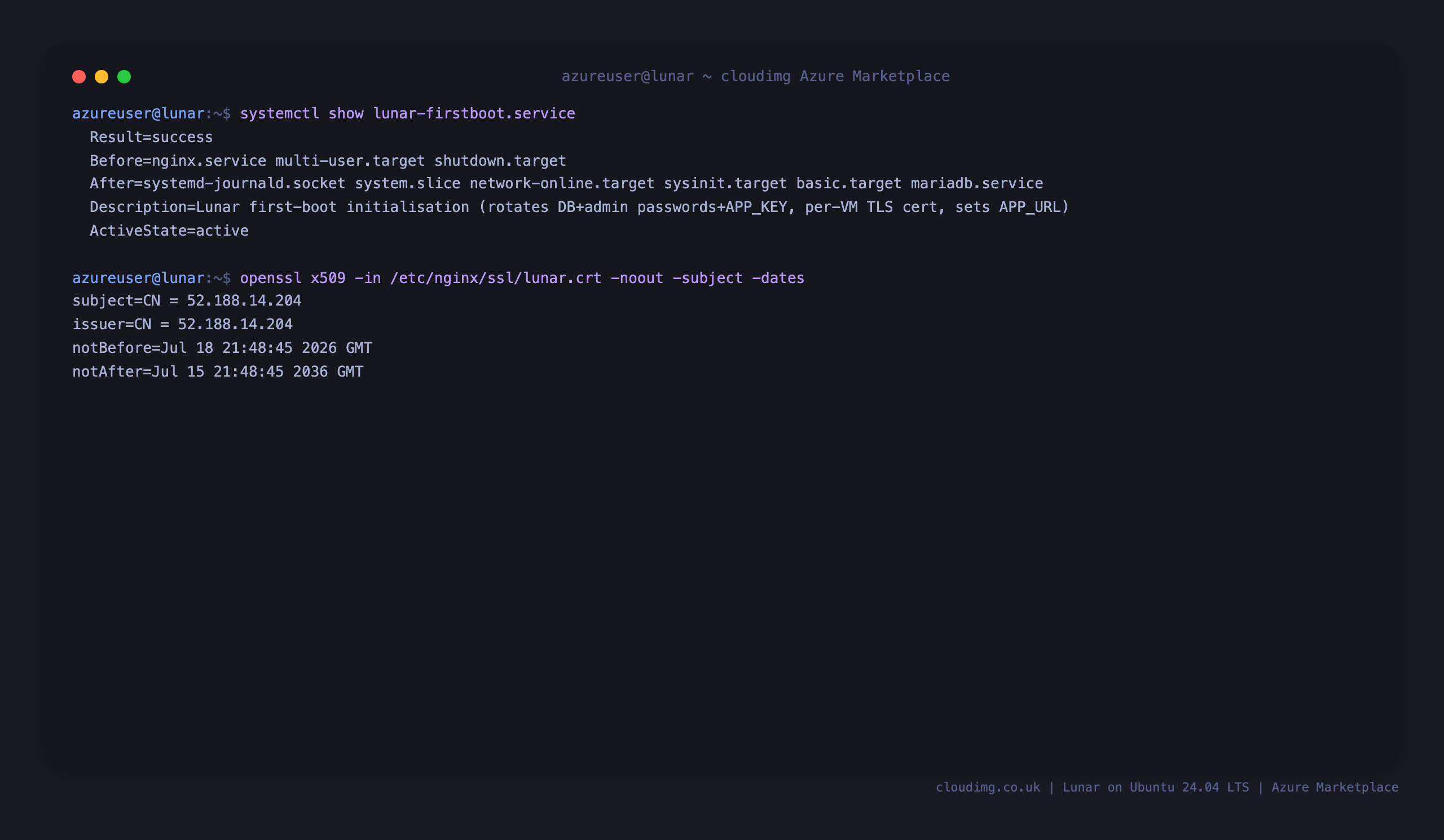
Task: Click the footer text 'cloudimg.co.uk | Lunar on Ubuntu 24.04 LTS'
Action: tap(1092, 788)
